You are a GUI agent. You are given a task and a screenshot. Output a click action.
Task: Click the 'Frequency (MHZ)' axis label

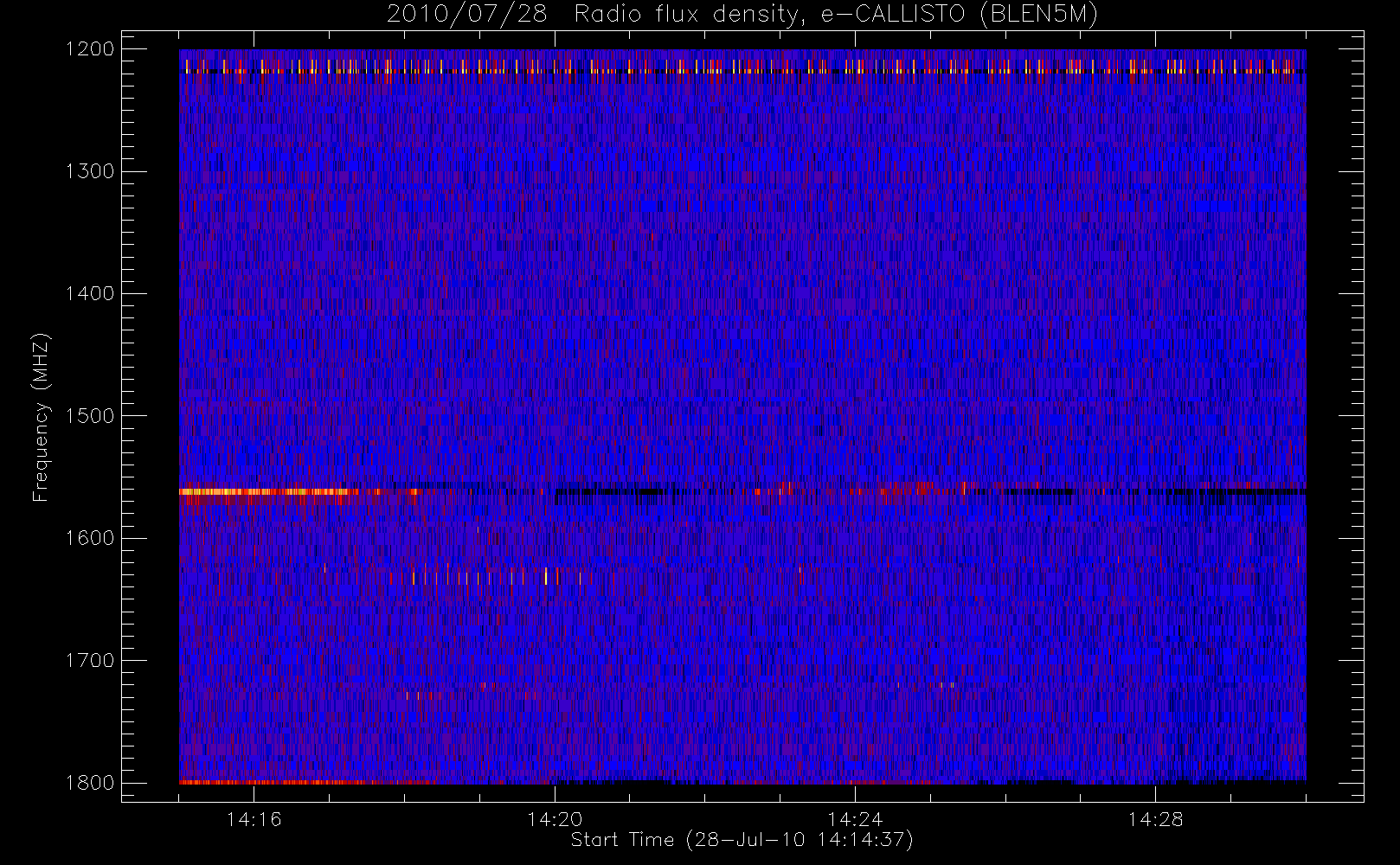41,417
